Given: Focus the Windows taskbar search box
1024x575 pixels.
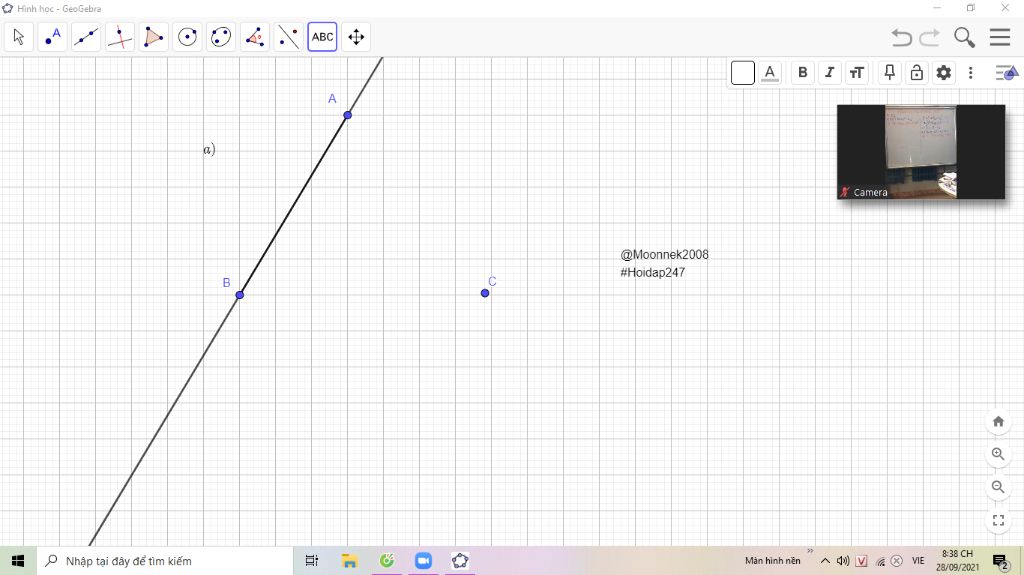Looking at the screenshot, I should tap(165, 561).
